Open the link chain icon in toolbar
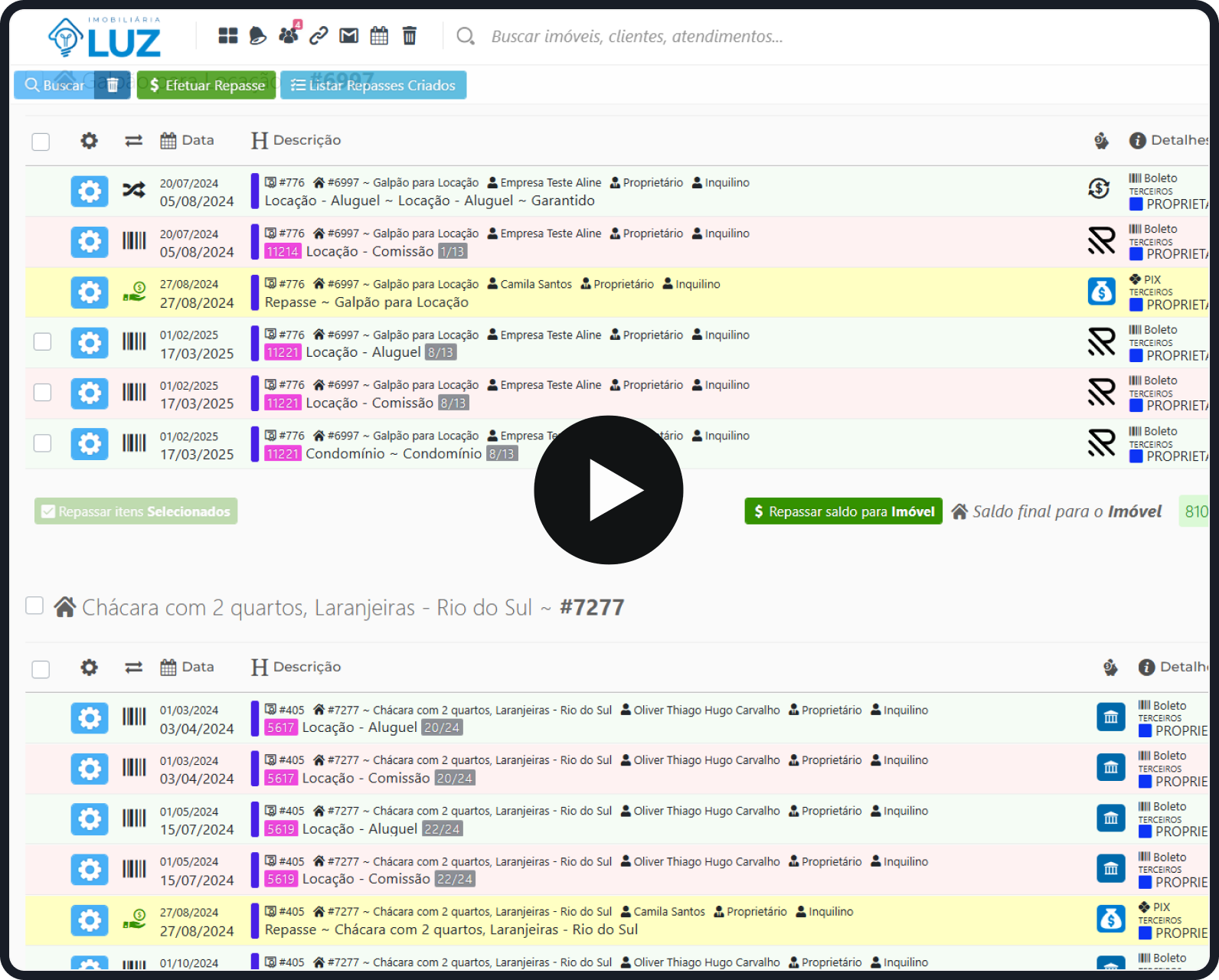1219x980 pixels. pos(319,36)
